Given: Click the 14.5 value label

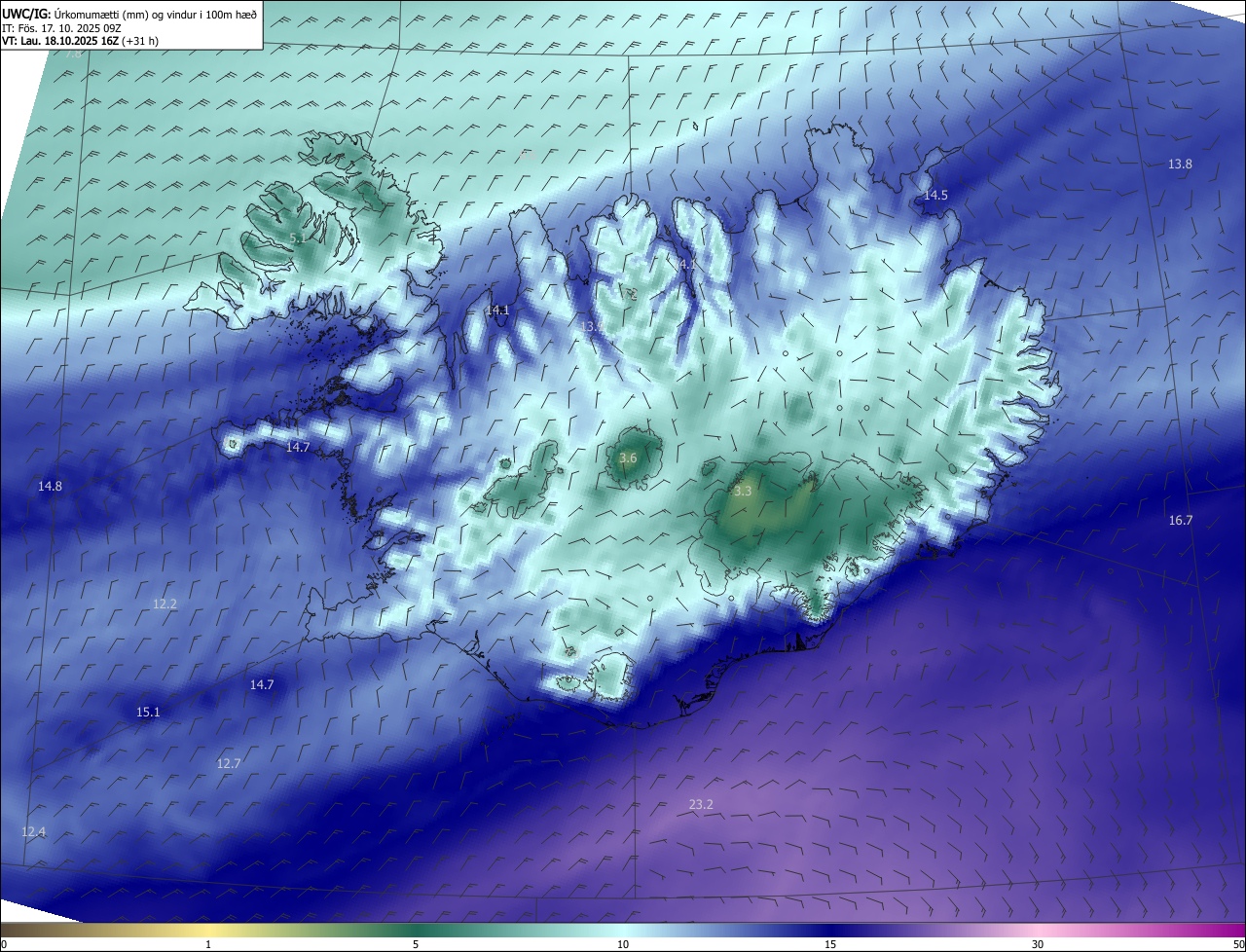Looking at the screenshot, I should (935, 196).
